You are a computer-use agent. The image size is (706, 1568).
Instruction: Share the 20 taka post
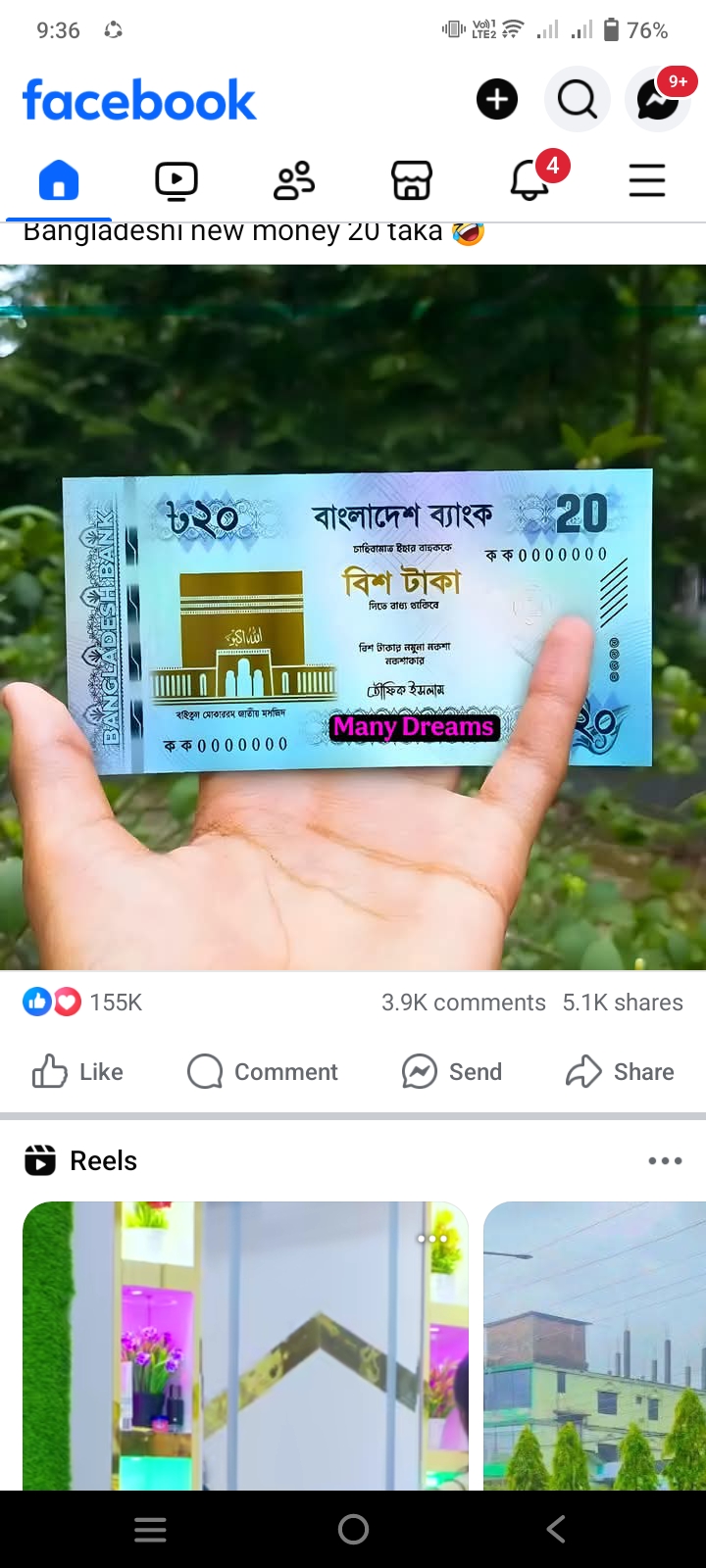point(620,1071)
